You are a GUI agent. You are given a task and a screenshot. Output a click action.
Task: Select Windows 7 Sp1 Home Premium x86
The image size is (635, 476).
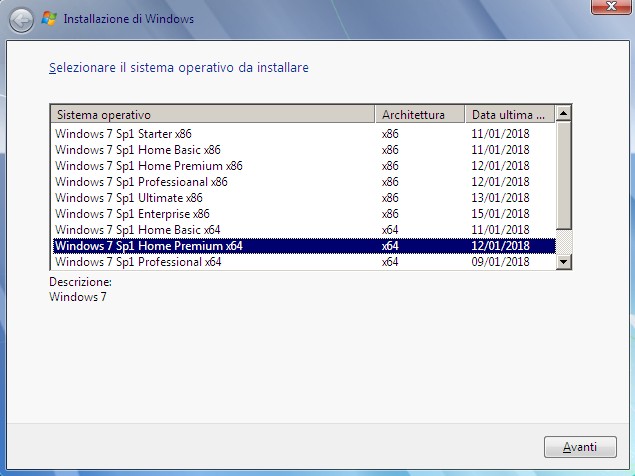[304, 166]
